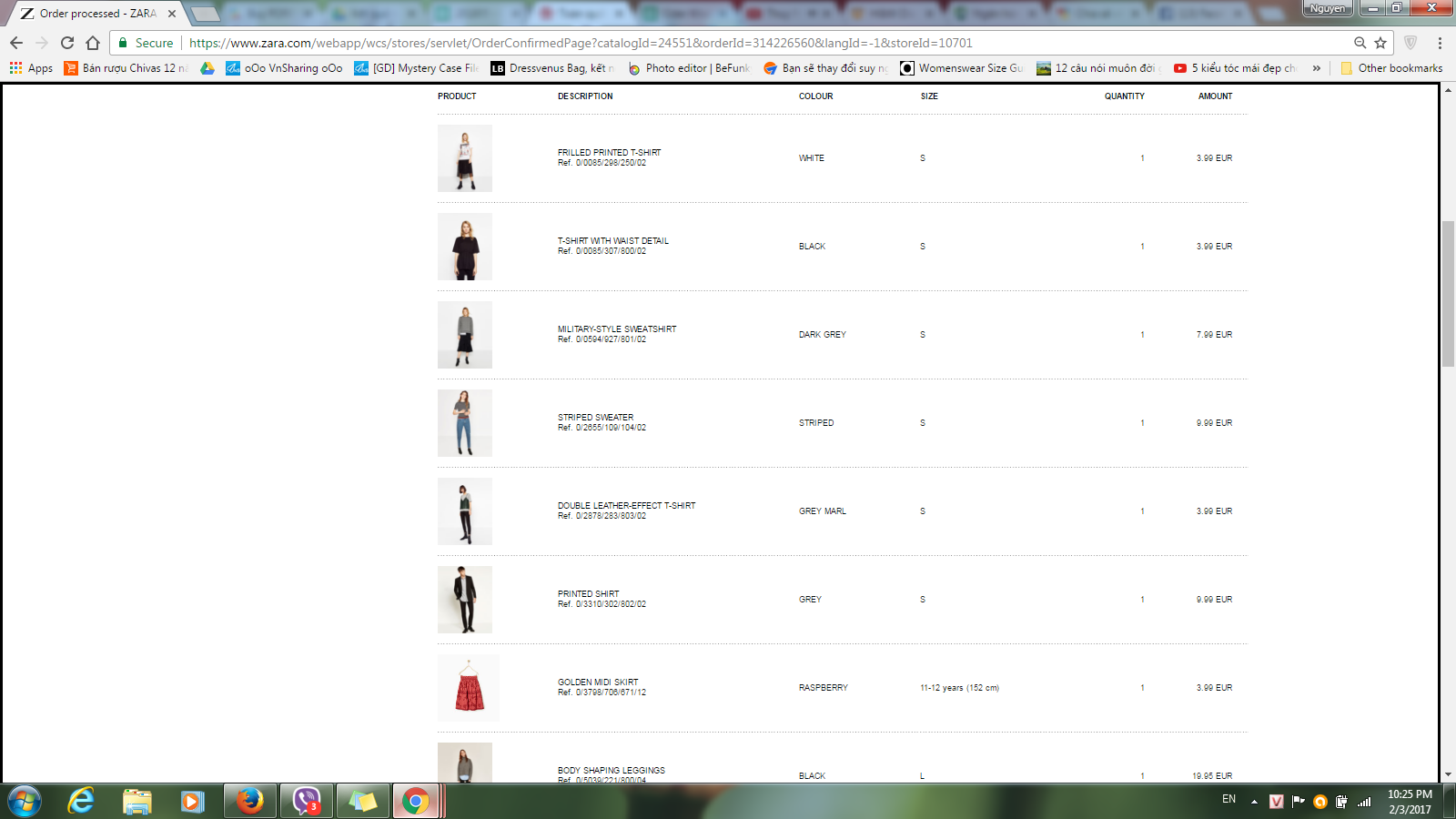Launch Firefox from the taskbar
Screen dimensions: 1456x819
tap(249, 801)
